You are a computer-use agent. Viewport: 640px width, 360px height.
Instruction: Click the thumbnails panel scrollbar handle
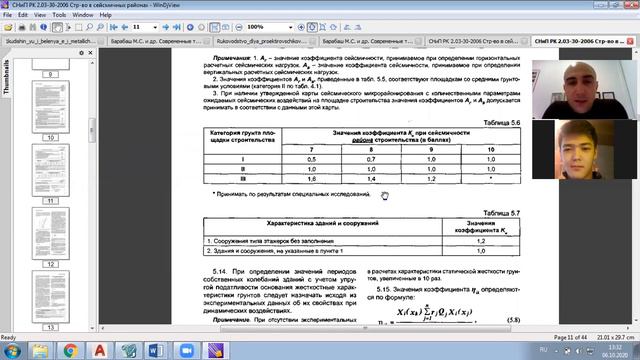tap(92, 130)
